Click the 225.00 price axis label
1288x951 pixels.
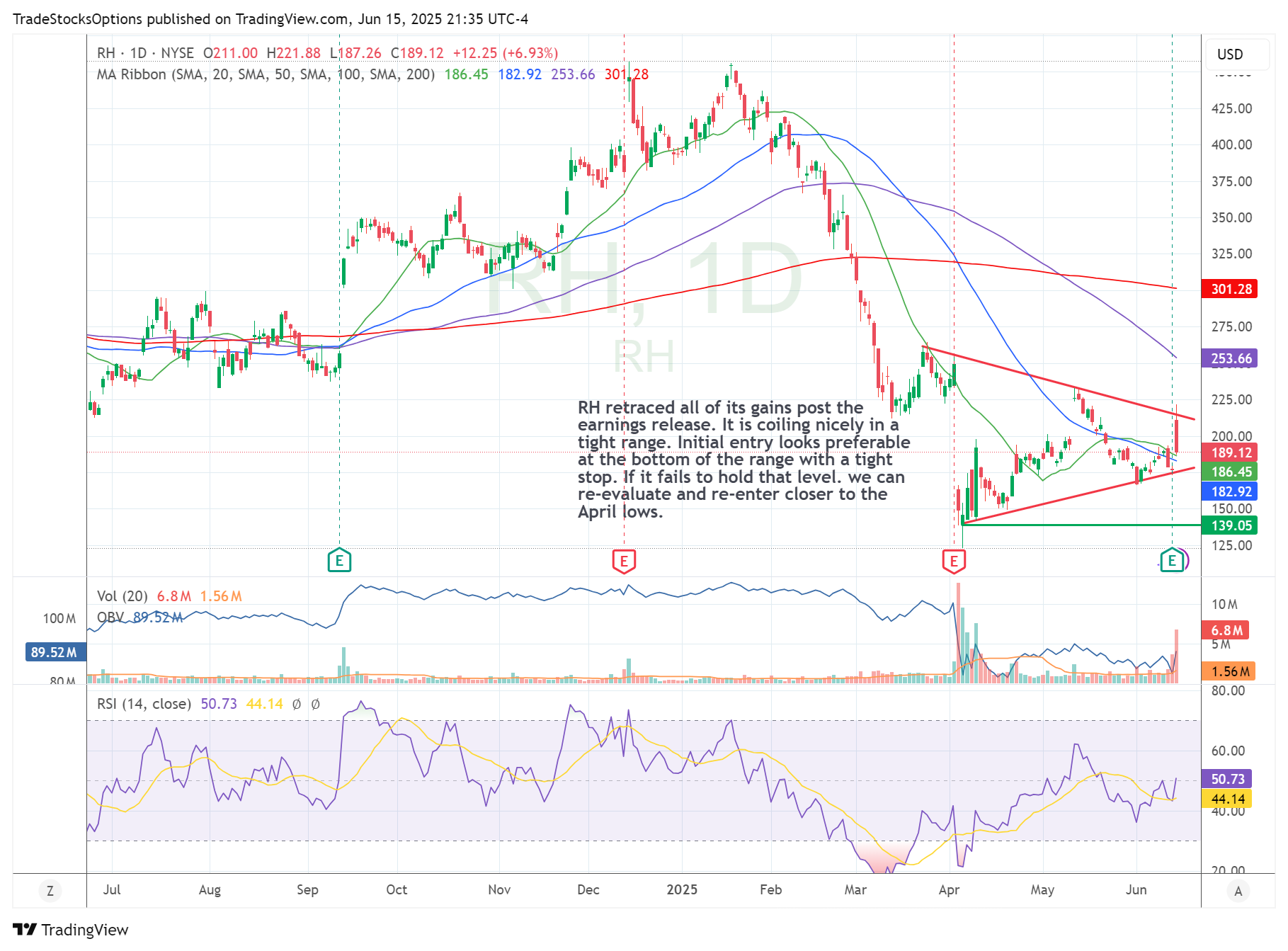tap(1231, 399)
